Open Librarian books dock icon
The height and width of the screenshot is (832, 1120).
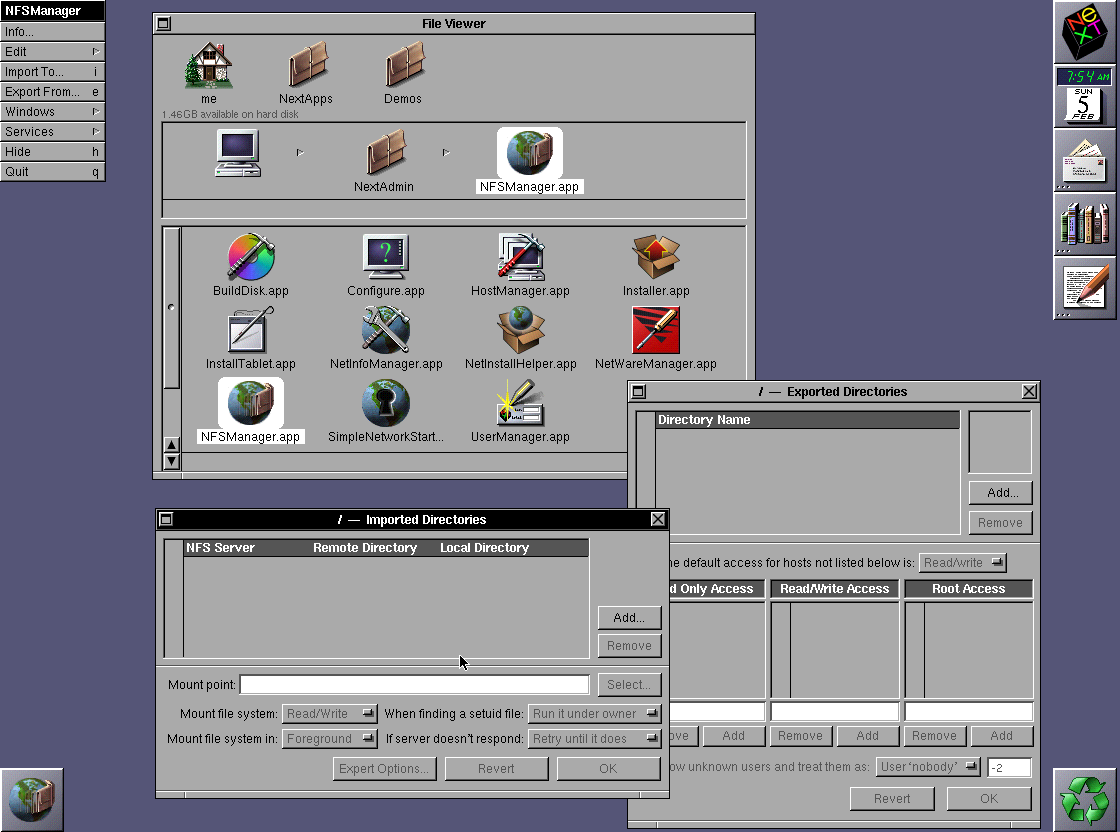(1084, 224)
